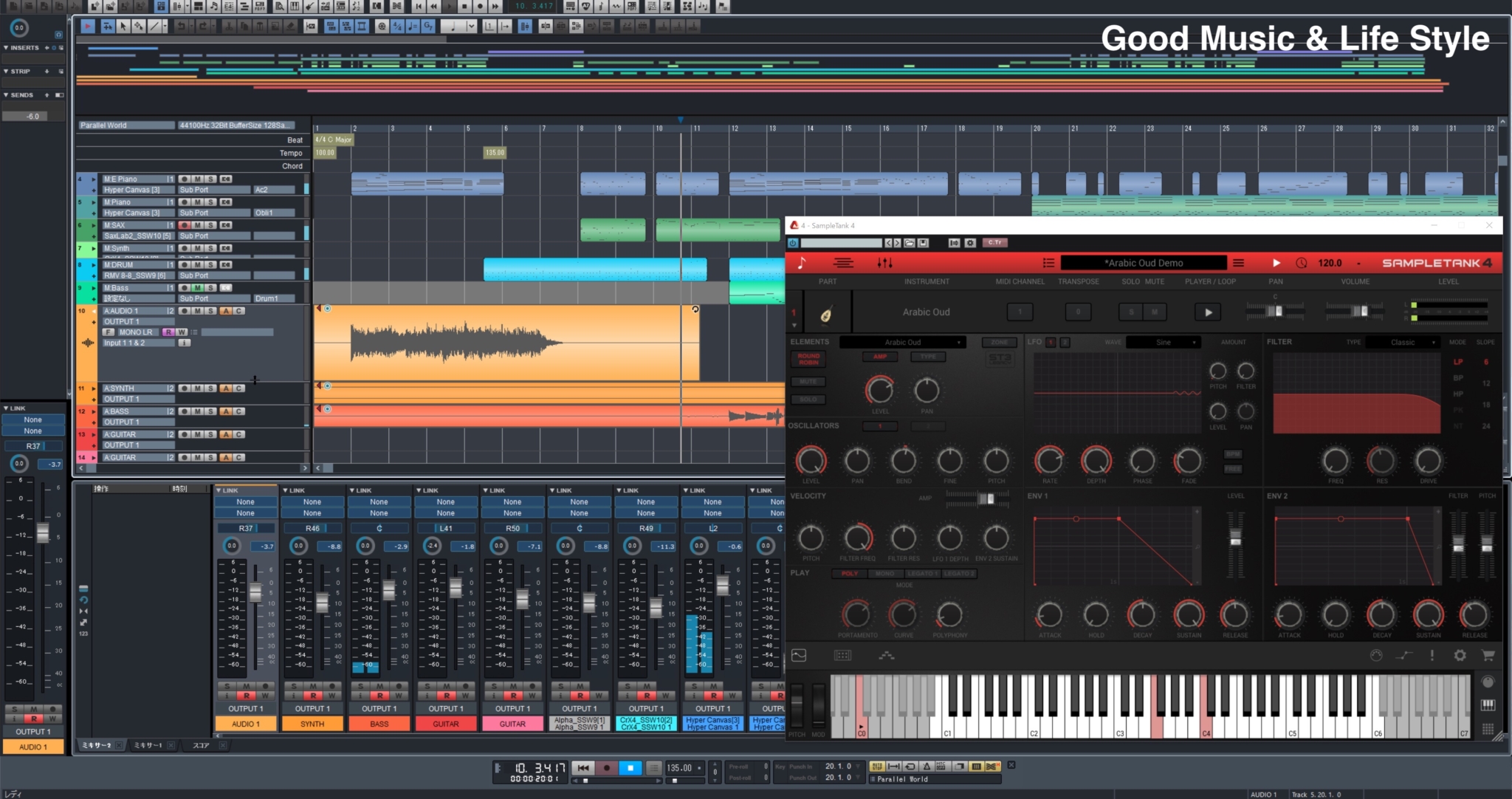The width and height of the screenshot is (1512, 799).
Task: Open the Filter Type Classic dropdown
Action: click(1403, 342)
